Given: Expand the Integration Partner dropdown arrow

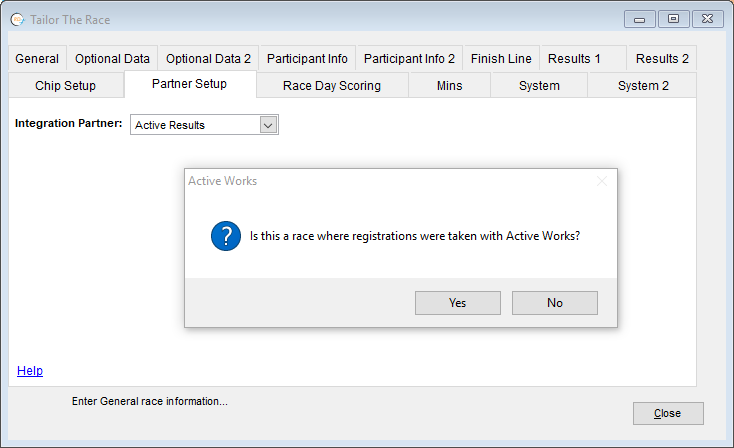Looking at the screenshot, I should click(268, 125).
